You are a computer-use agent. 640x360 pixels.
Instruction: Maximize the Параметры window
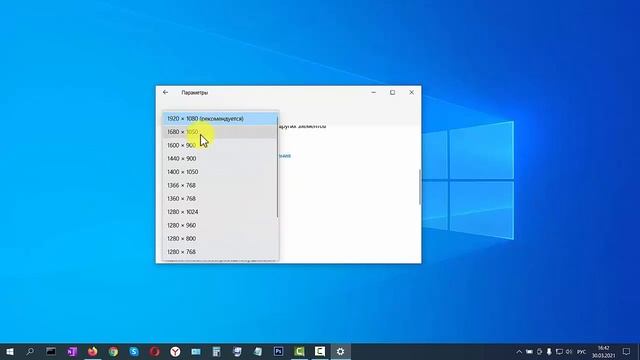(x=393, y=93)
